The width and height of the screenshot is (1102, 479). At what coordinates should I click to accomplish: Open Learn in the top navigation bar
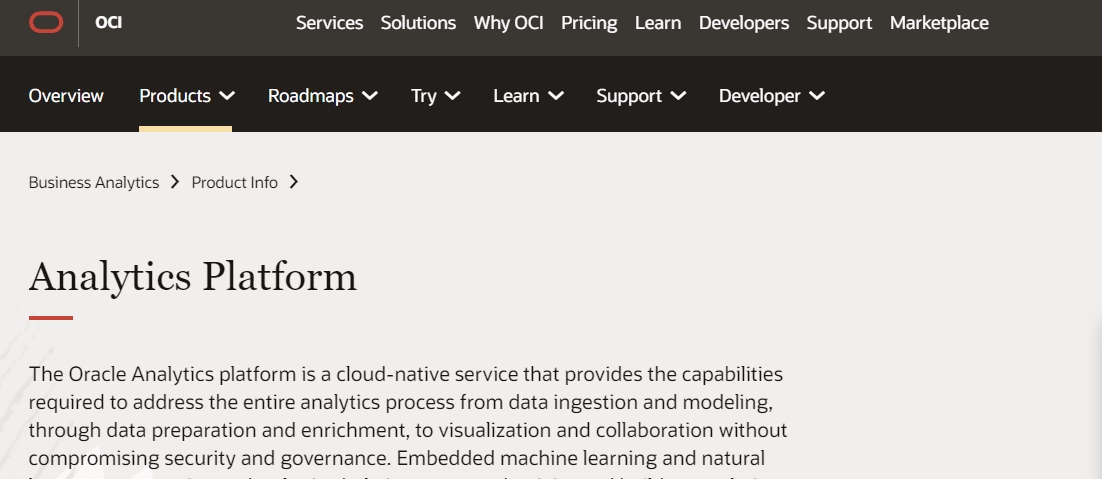click(x=658, y=22)
